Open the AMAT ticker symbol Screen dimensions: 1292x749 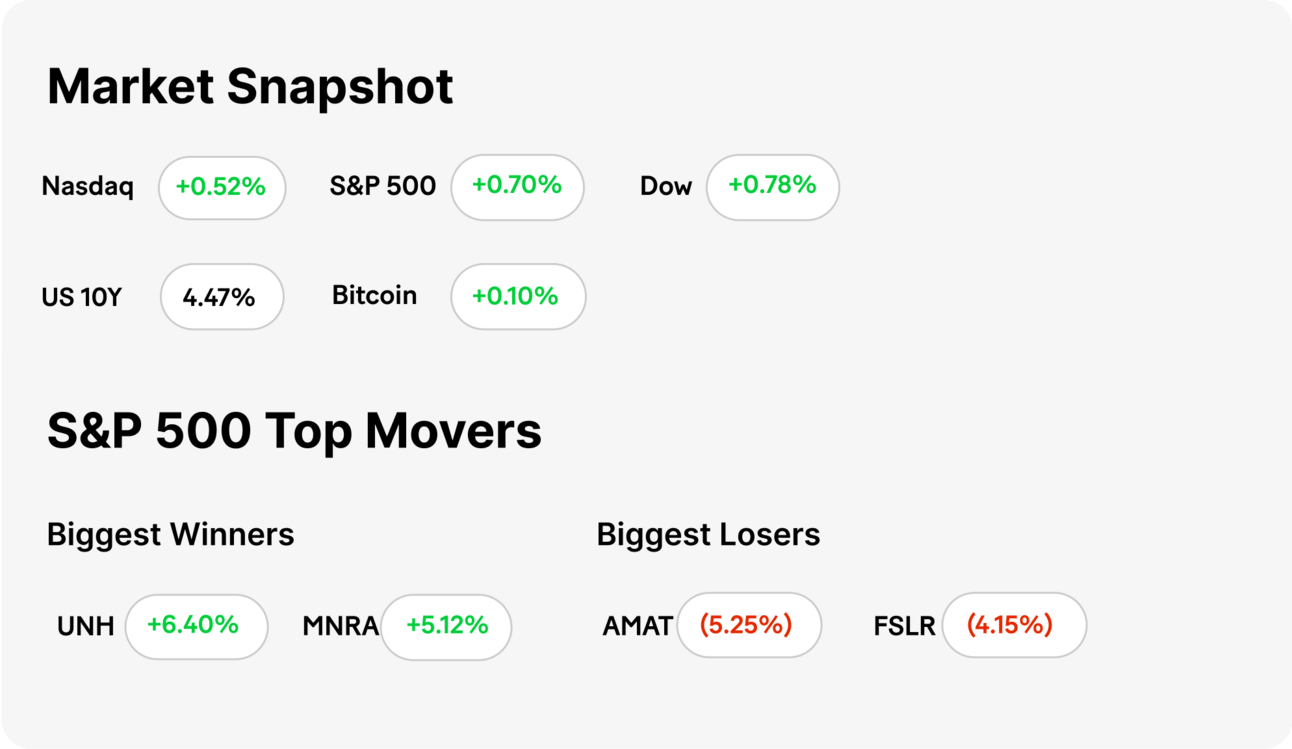[637, 627]
